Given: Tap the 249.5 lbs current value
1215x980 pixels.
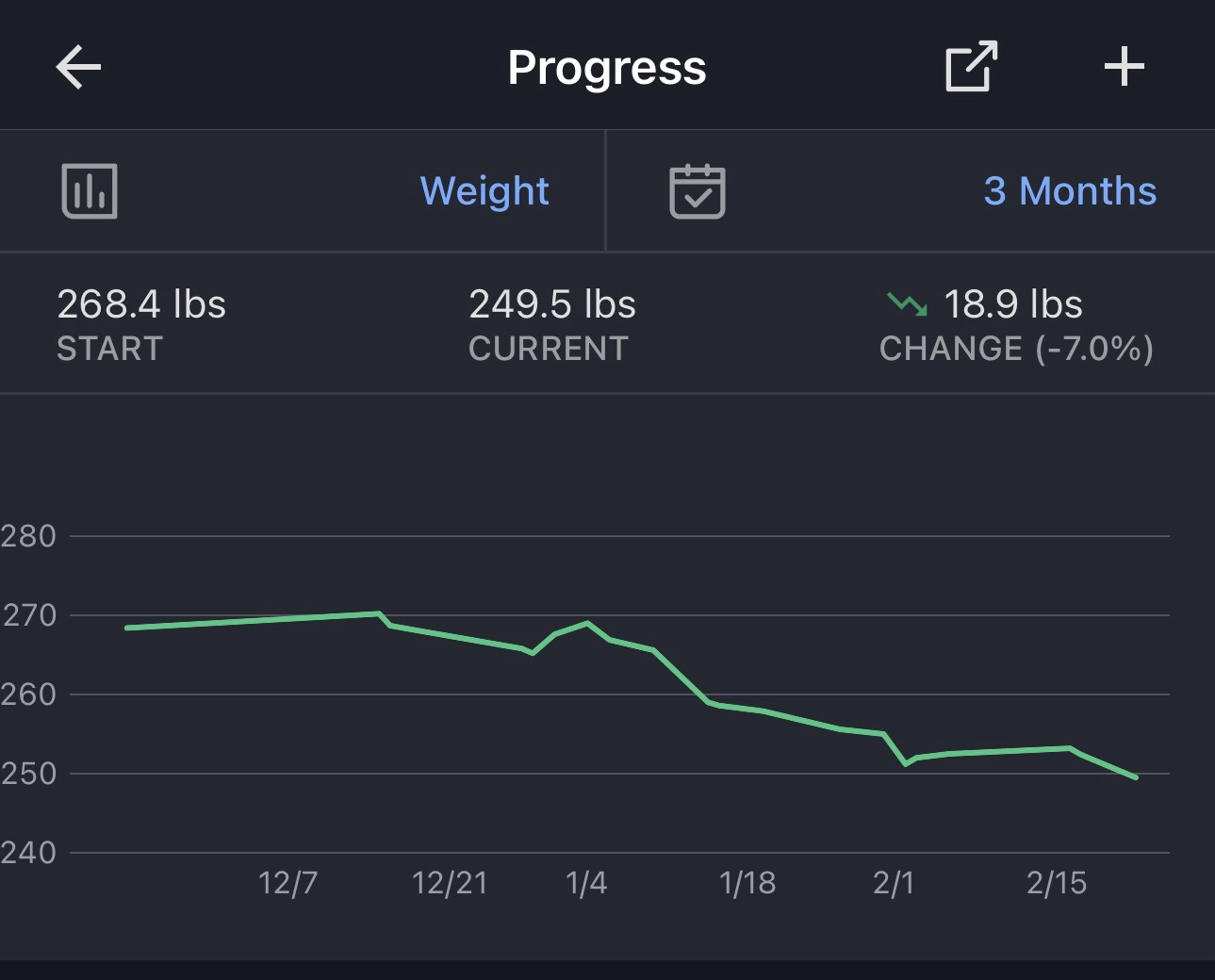Looking at the screenshot, I should pos(552,304).
